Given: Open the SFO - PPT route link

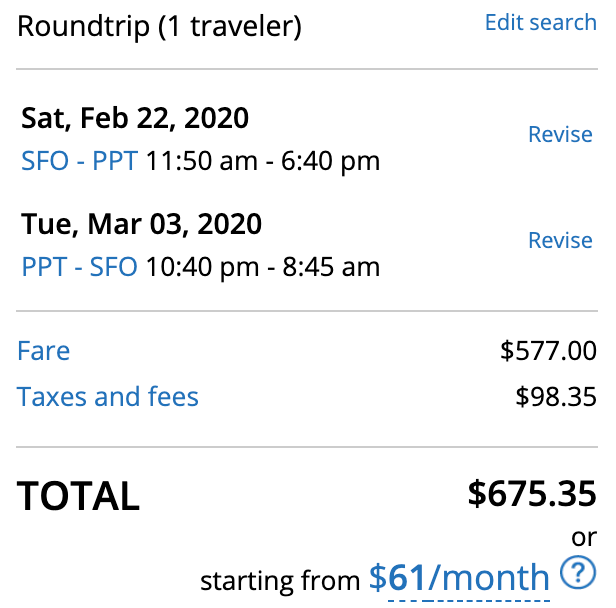Looking at the screenshot, I should tap(80, 161).
